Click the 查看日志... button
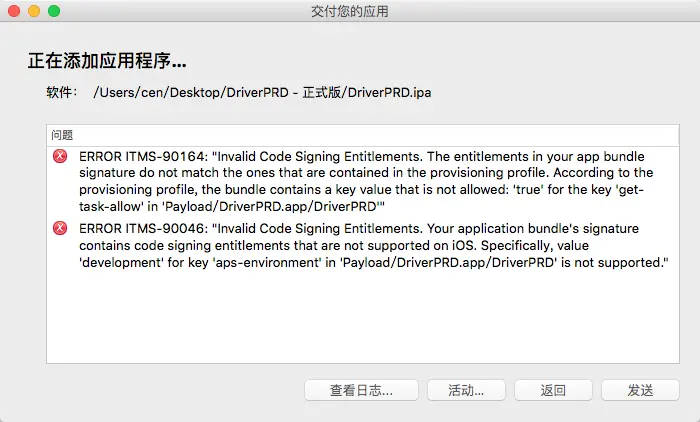This screenshot has width=700, height=422. (361, 390)
